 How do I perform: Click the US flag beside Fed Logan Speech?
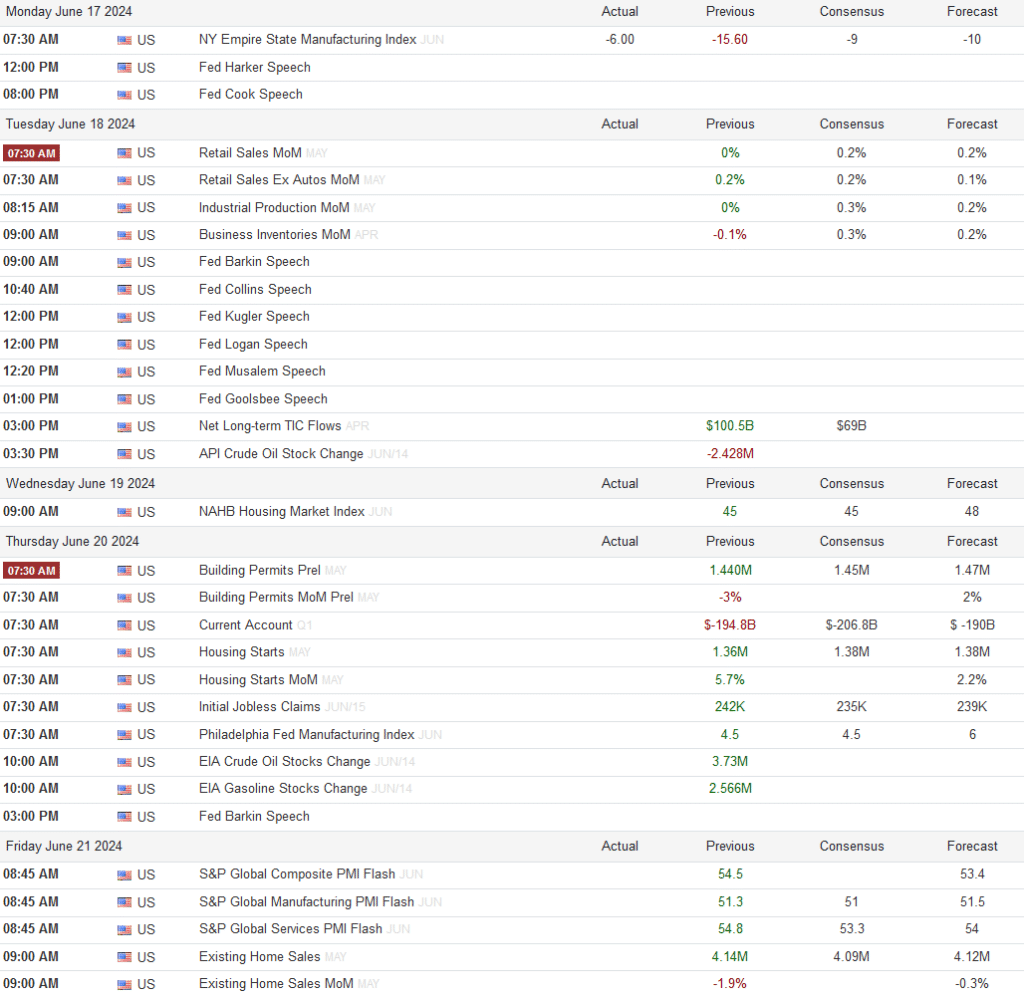click(124, 345)
